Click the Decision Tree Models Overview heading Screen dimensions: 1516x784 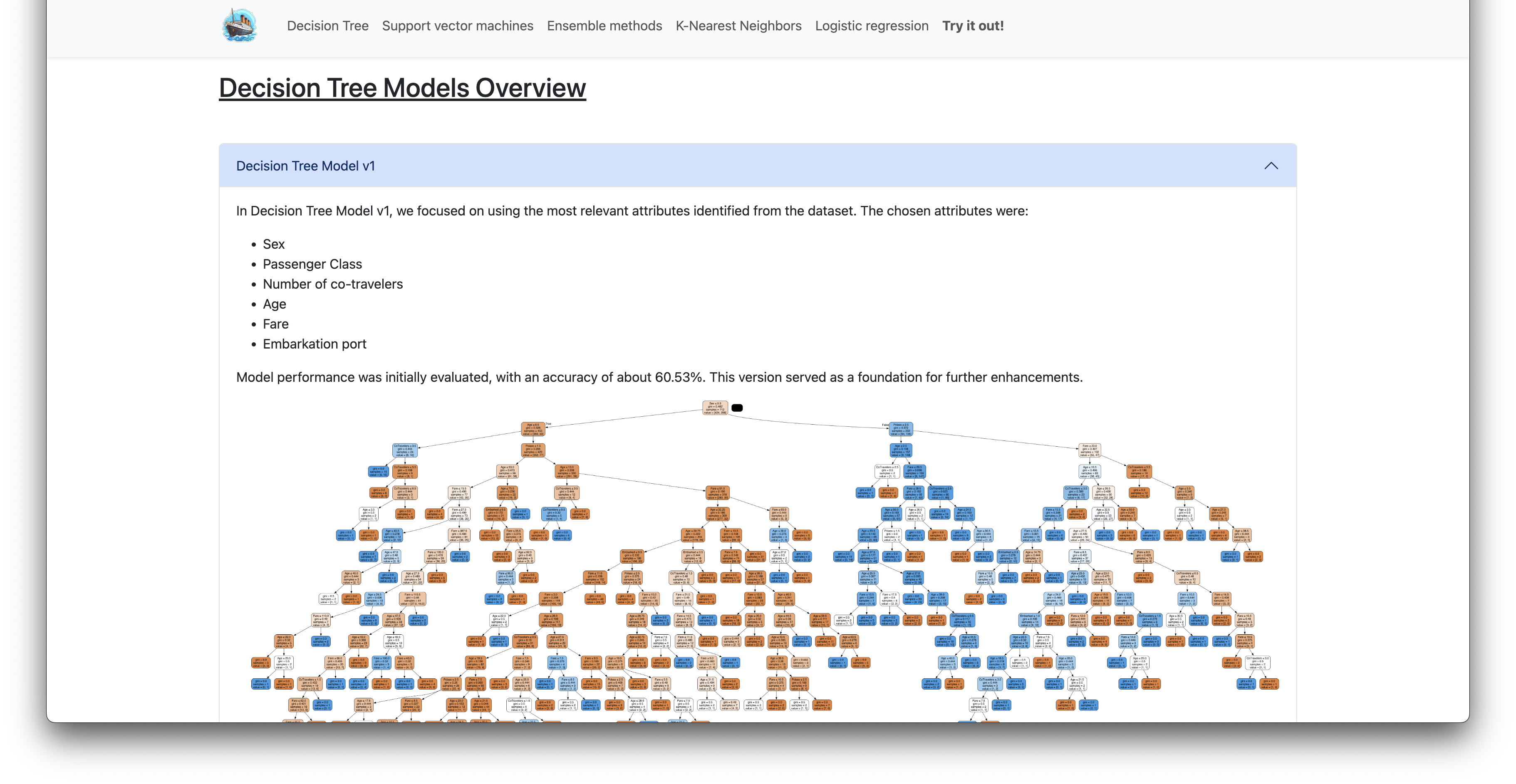pos(403,88)
